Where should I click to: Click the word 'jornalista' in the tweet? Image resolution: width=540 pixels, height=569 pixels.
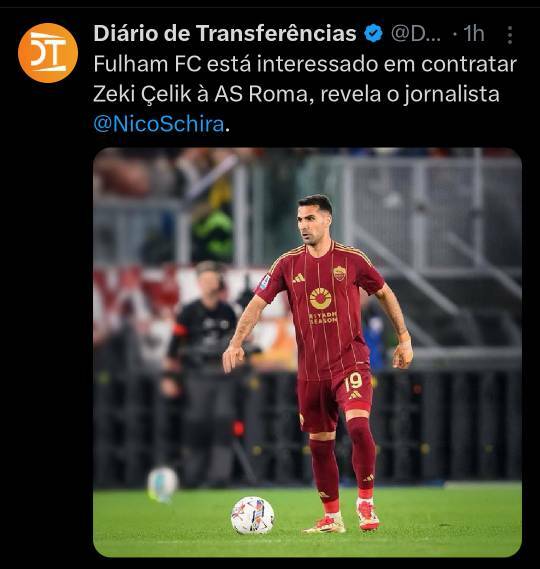point(452,95)
